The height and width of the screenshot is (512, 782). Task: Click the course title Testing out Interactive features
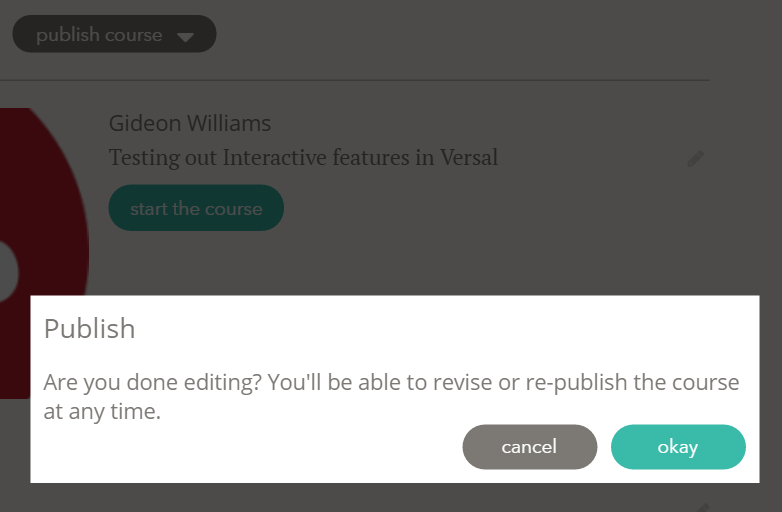point(303,158)
